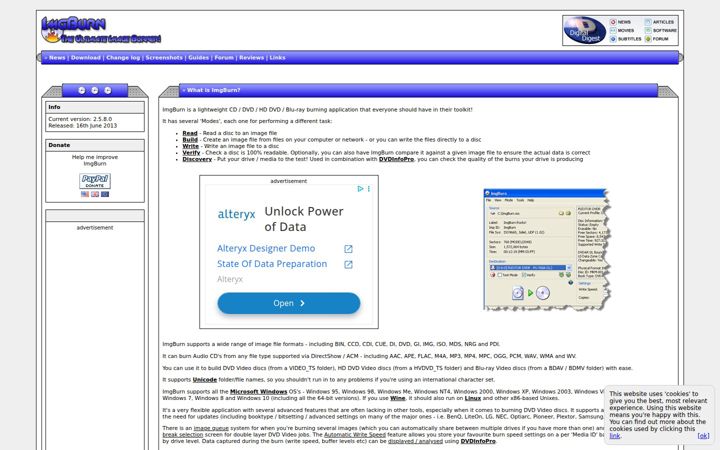Click the PayPal Donate button
Screen dimensions: 720x450
pyautogui.click(x=95, y=181)
